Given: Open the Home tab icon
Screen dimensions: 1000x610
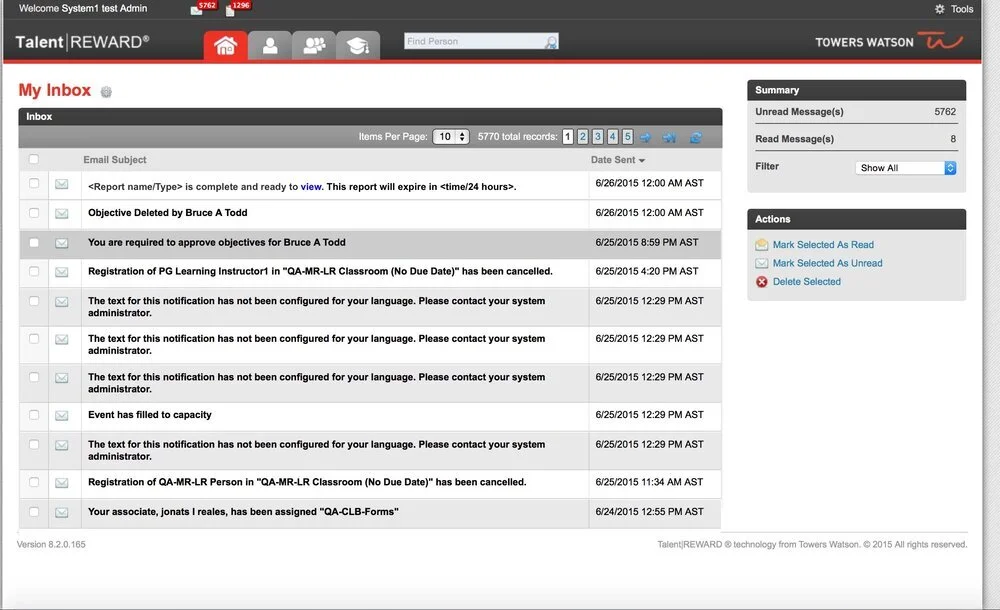Looking at the screenshot, I should [225, 45].
